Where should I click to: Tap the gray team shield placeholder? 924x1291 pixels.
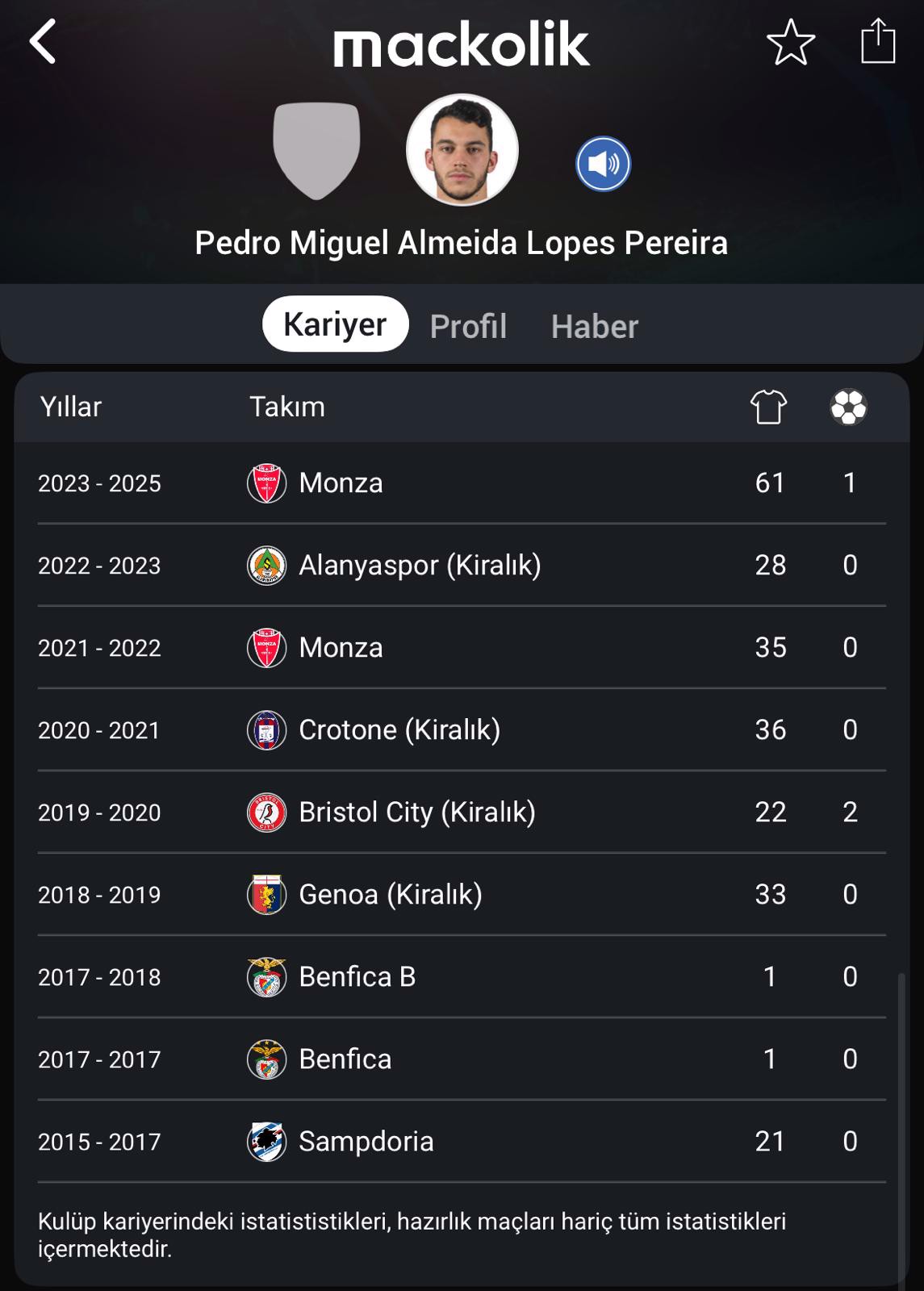[x=316, y=151]
